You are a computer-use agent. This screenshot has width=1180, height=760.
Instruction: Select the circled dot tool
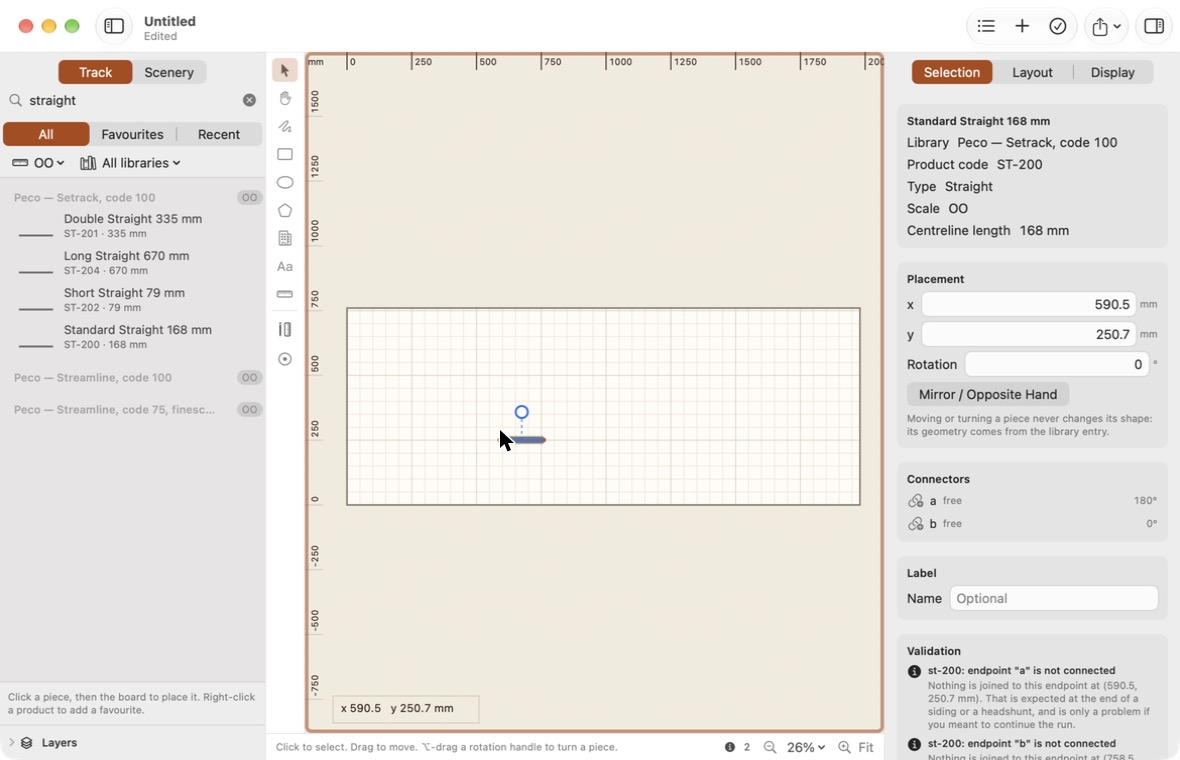(284, 359)
